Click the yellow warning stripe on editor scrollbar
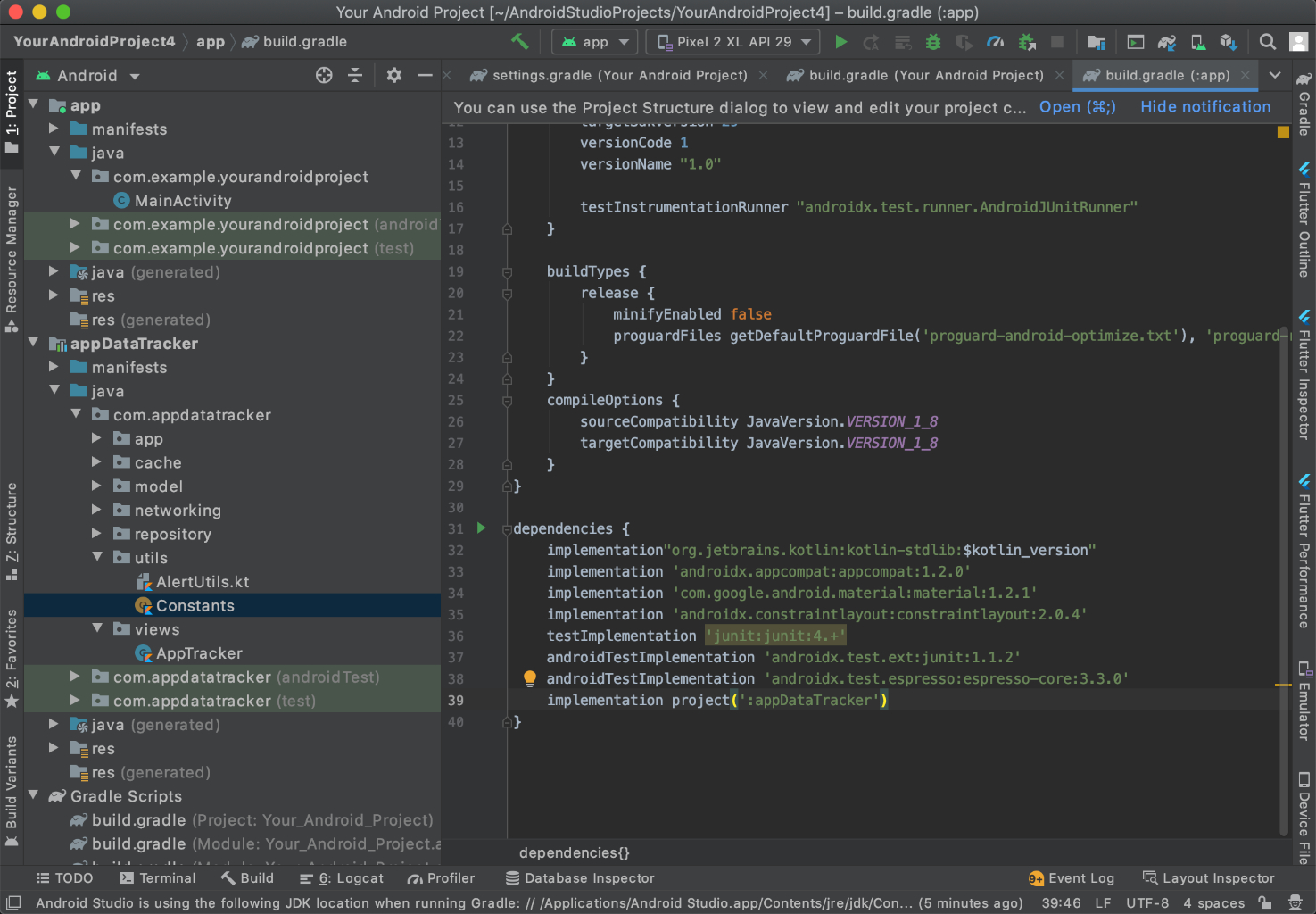The width and height of the screenshot is (1316, 914). coord(1283,685)
